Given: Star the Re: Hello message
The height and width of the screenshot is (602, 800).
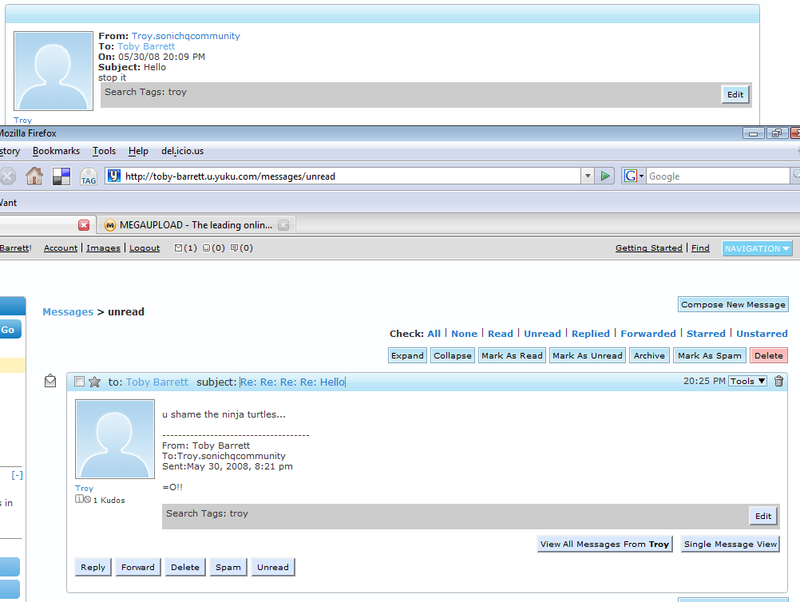Looking at the screenshot, I should click(95, 382).
